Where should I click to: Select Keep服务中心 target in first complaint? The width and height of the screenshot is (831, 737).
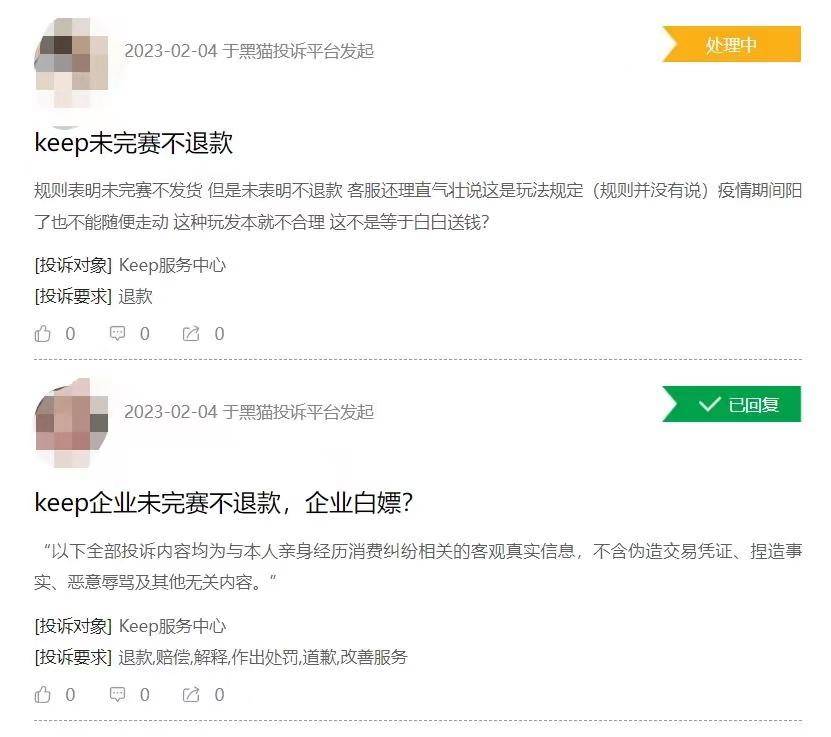(x=172, y=265)
